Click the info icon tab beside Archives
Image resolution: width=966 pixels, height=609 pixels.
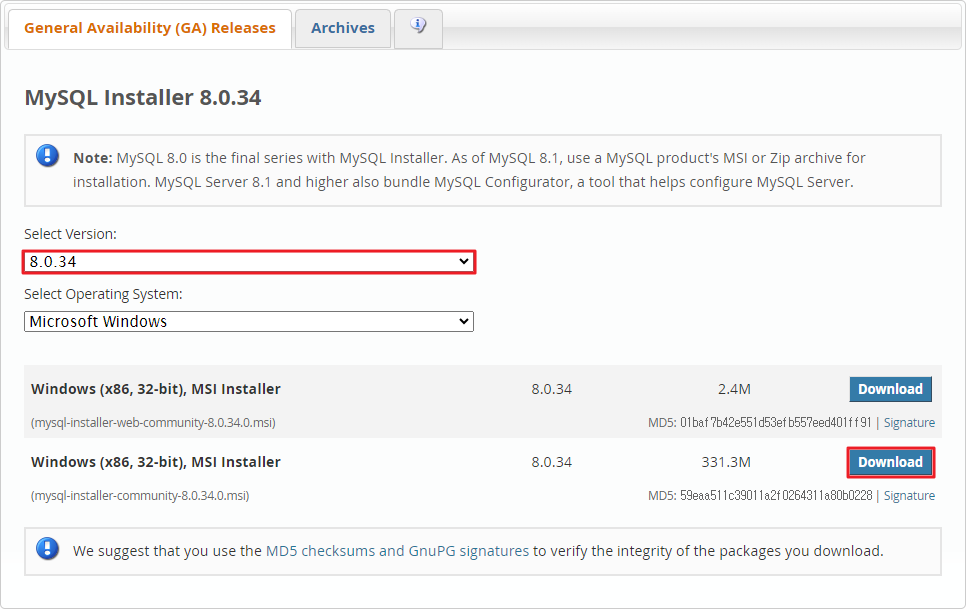click(418, 28)
